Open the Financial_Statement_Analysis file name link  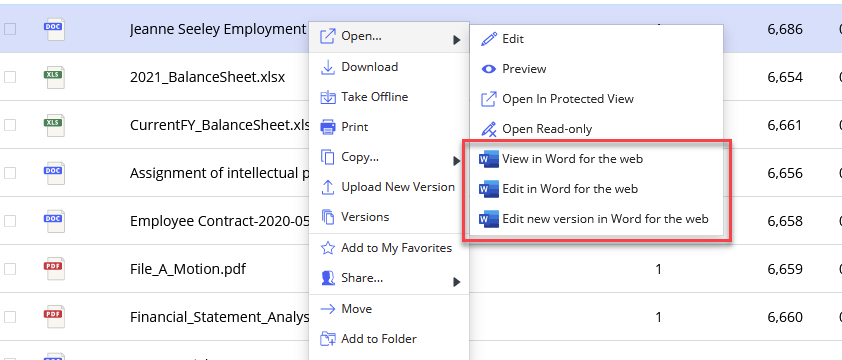click(220, 317)
